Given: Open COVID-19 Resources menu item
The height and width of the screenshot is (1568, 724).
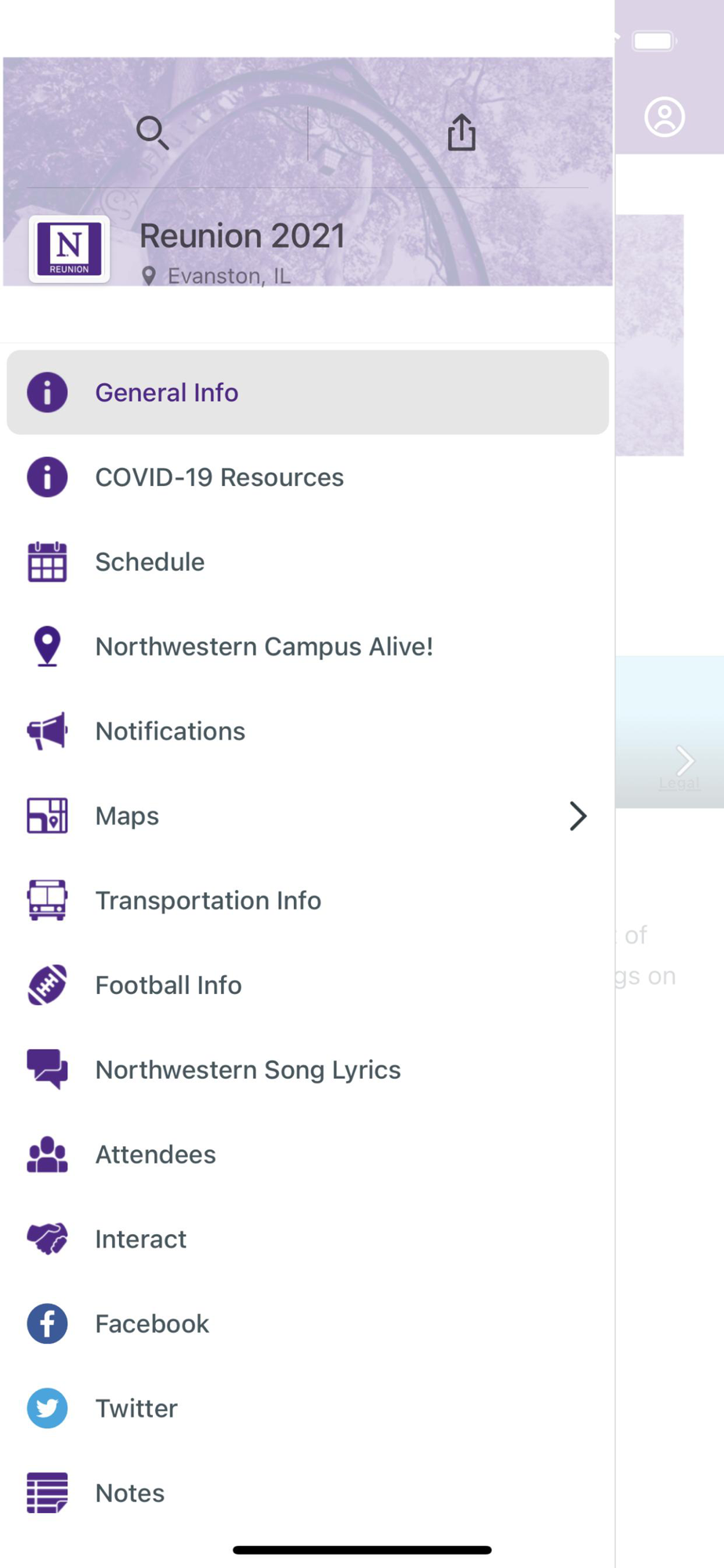Looking at the screenshot, I should [x=219, y=477].
